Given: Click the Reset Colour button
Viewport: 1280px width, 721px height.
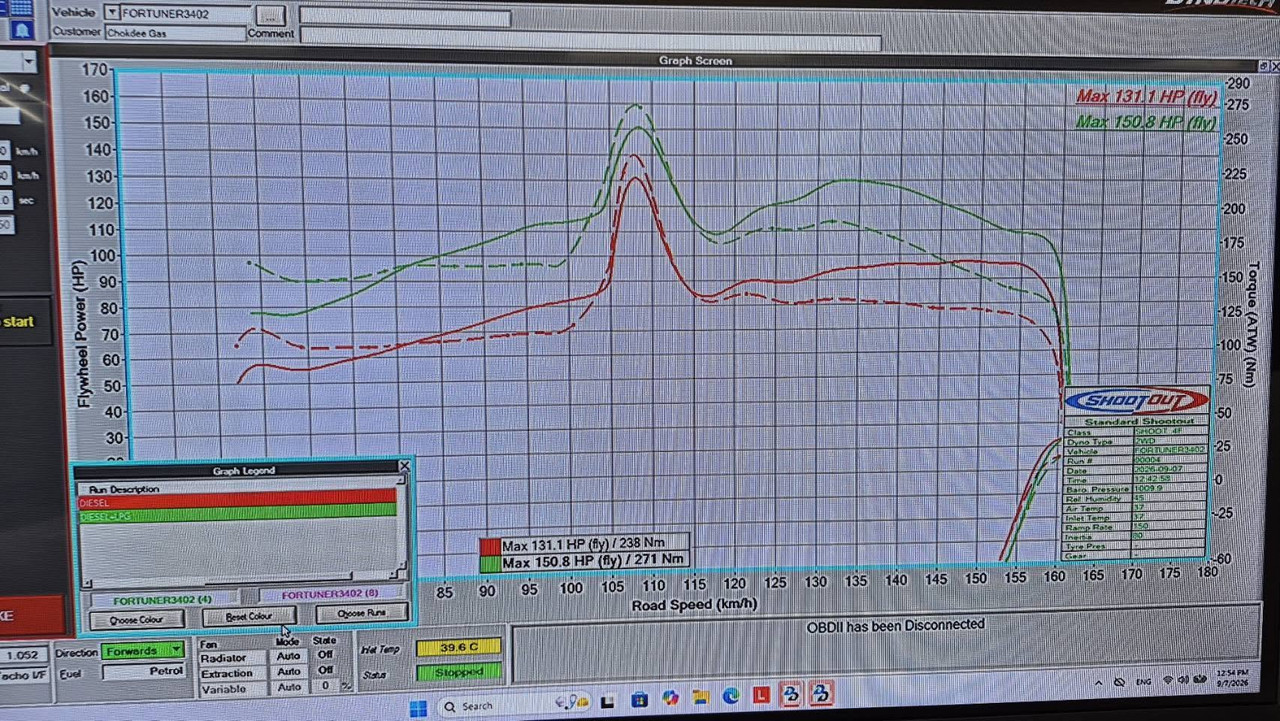Looking at the screenshot, I should [x=249, y=616].
